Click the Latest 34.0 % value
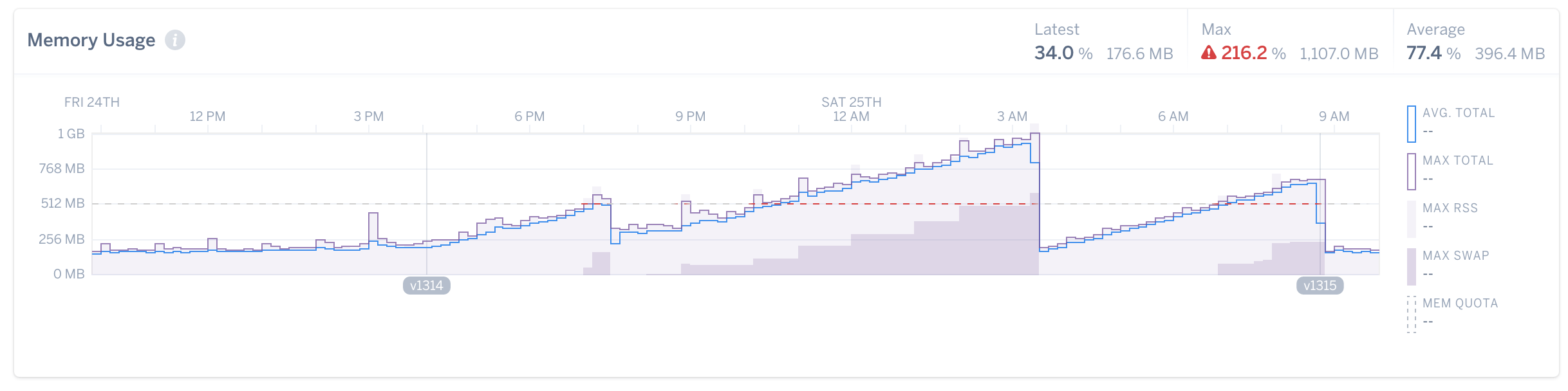The image size is (1568, 391). [1063, 53]
